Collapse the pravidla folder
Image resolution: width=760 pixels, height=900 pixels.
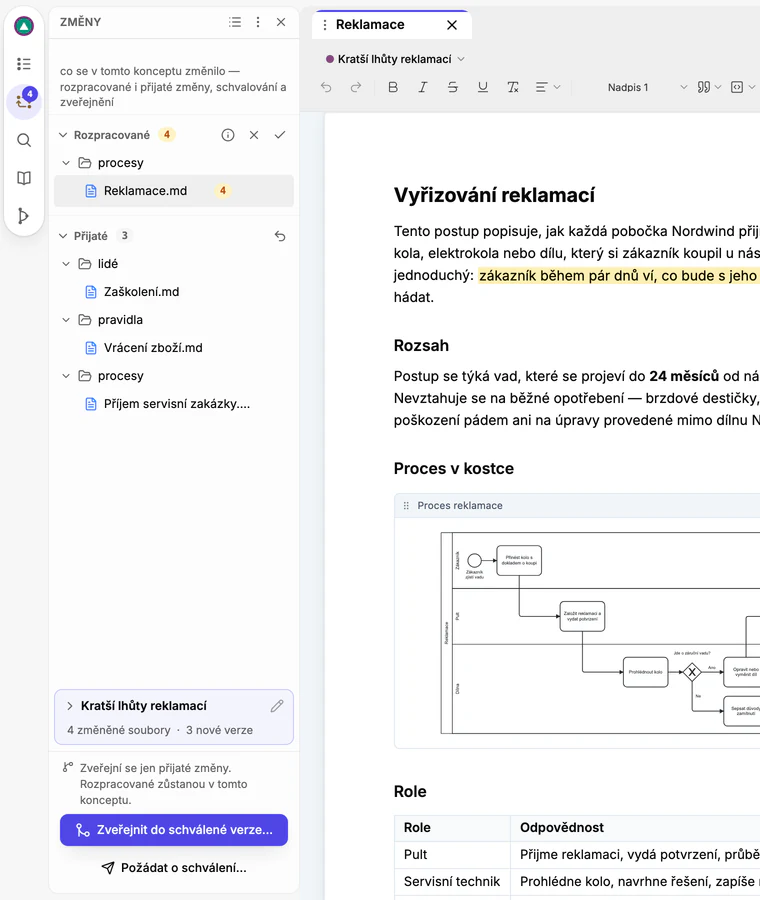[66, 320]
